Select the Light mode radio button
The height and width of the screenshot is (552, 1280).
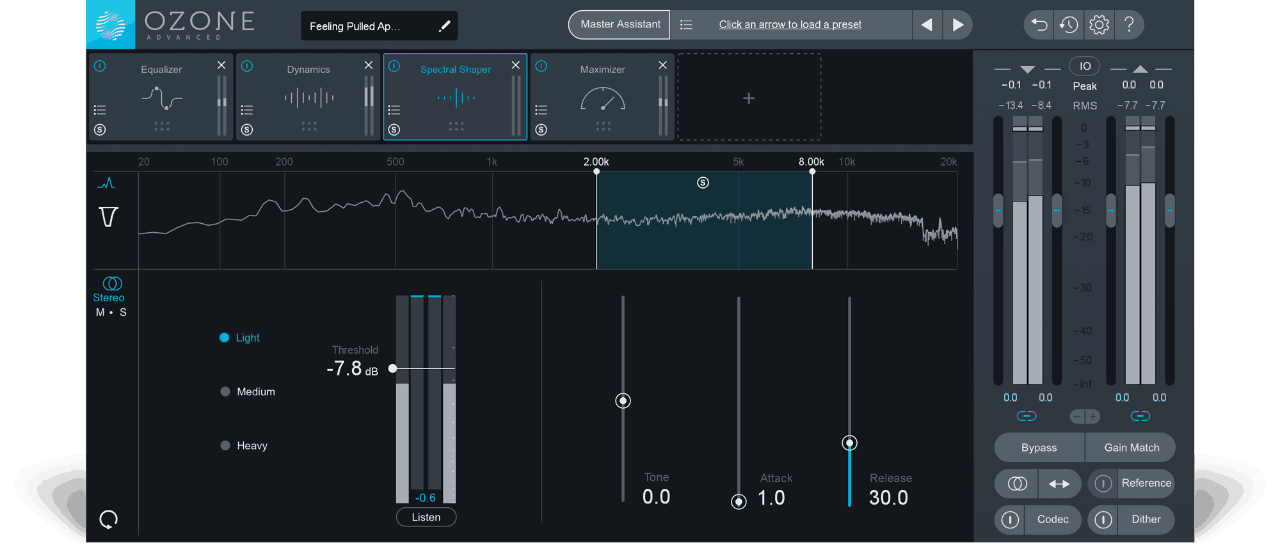225,338
